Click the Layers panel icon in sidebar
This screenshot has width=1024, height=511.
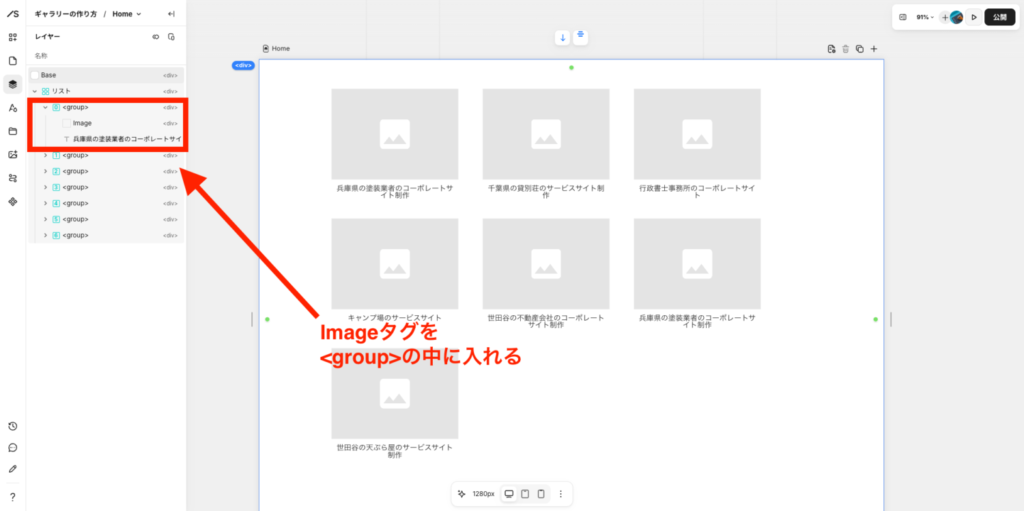[13, 84]
